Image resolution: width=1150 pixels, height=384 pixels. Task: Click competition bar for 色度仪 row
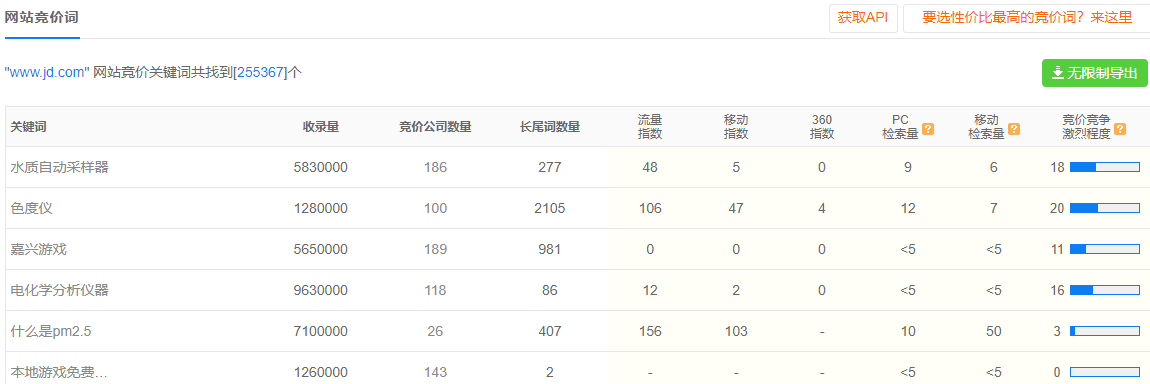(x=1105, y=208)
